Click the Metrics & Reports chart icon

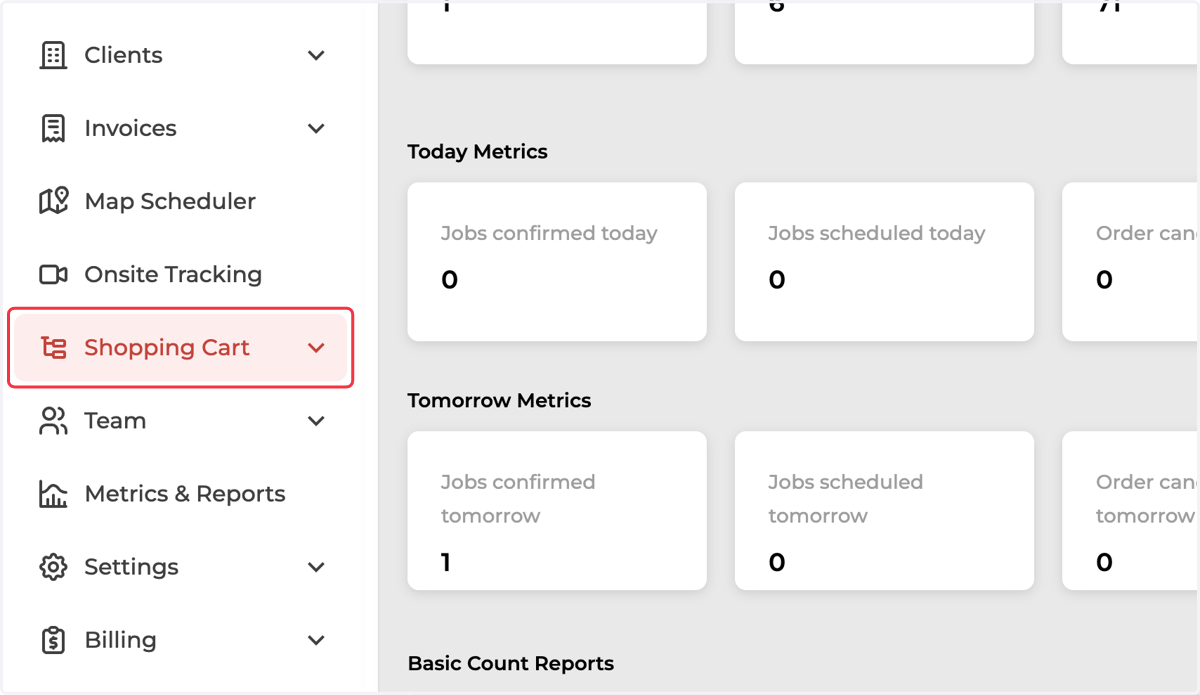[53, 494]
